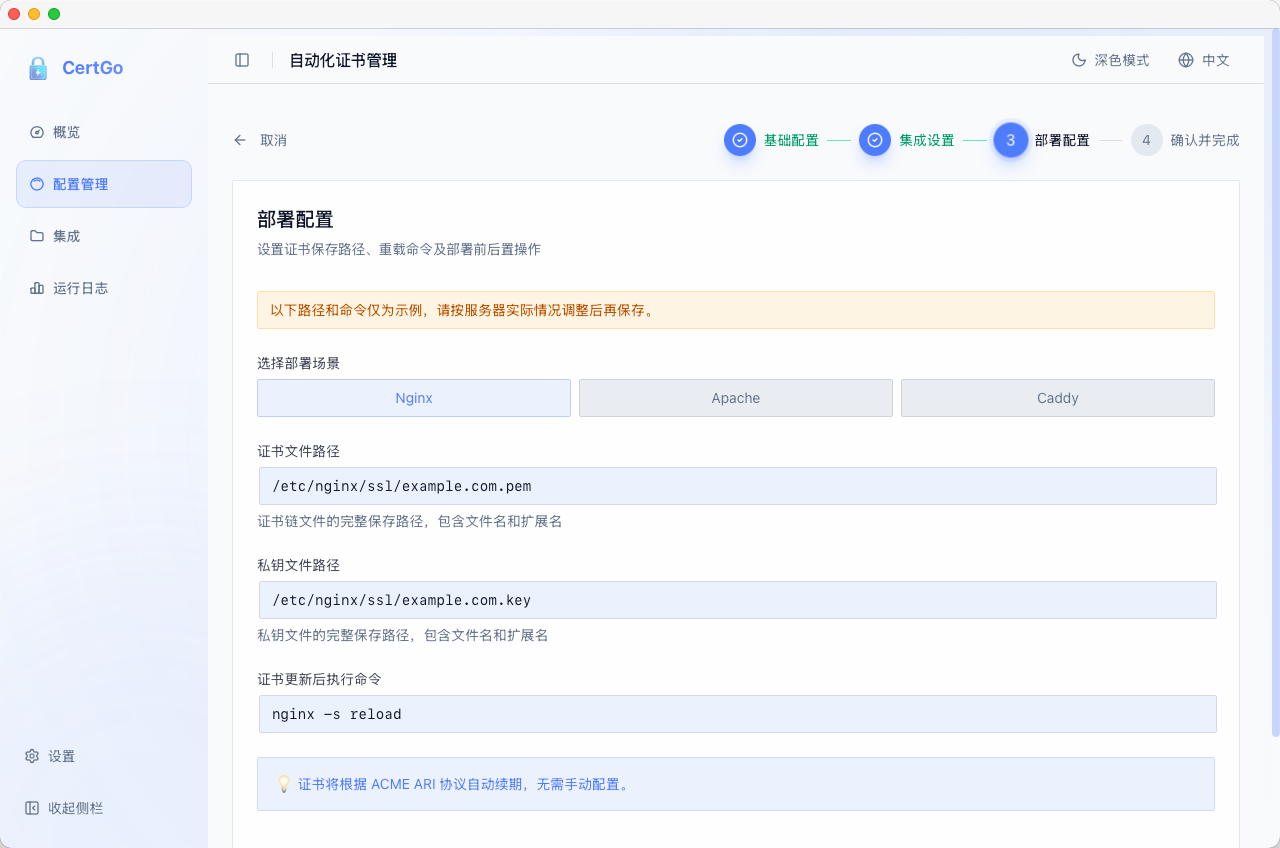Collapse sidebar via 收起侧栏
Viewport: 1280px width, 848px height.
pos(104,808)
